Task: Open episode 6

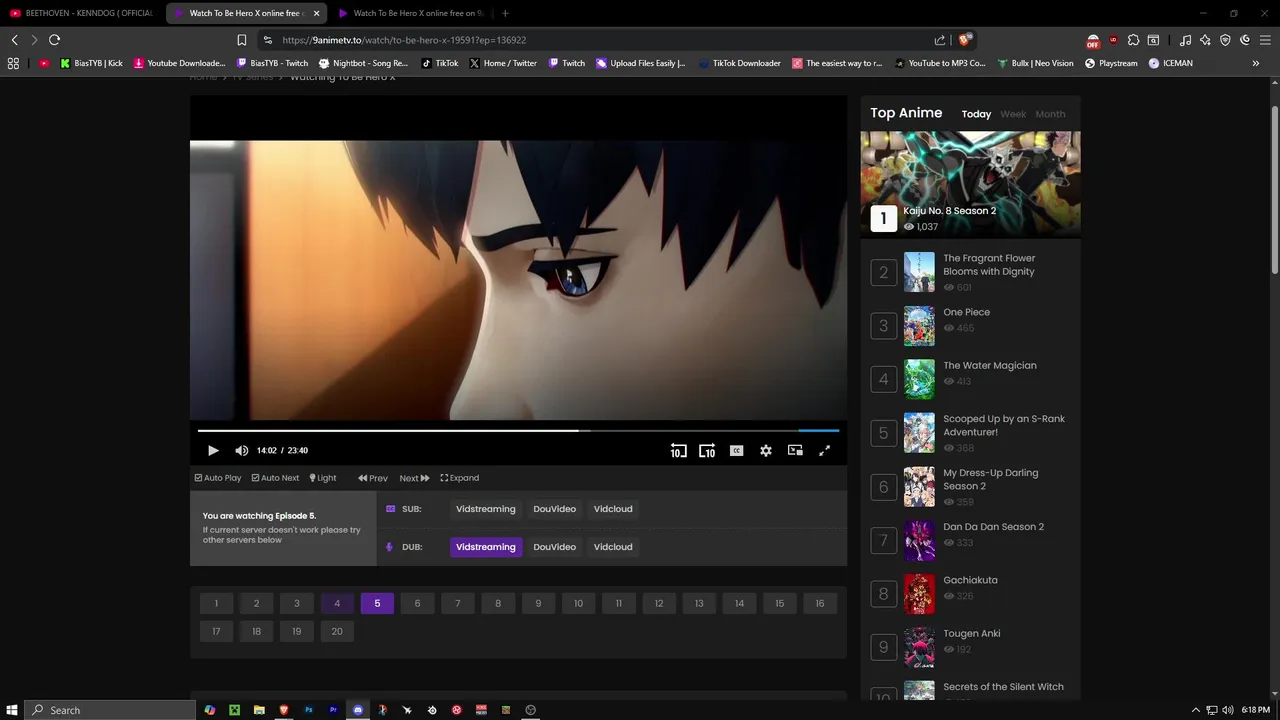Action: (x=417, y=603)
